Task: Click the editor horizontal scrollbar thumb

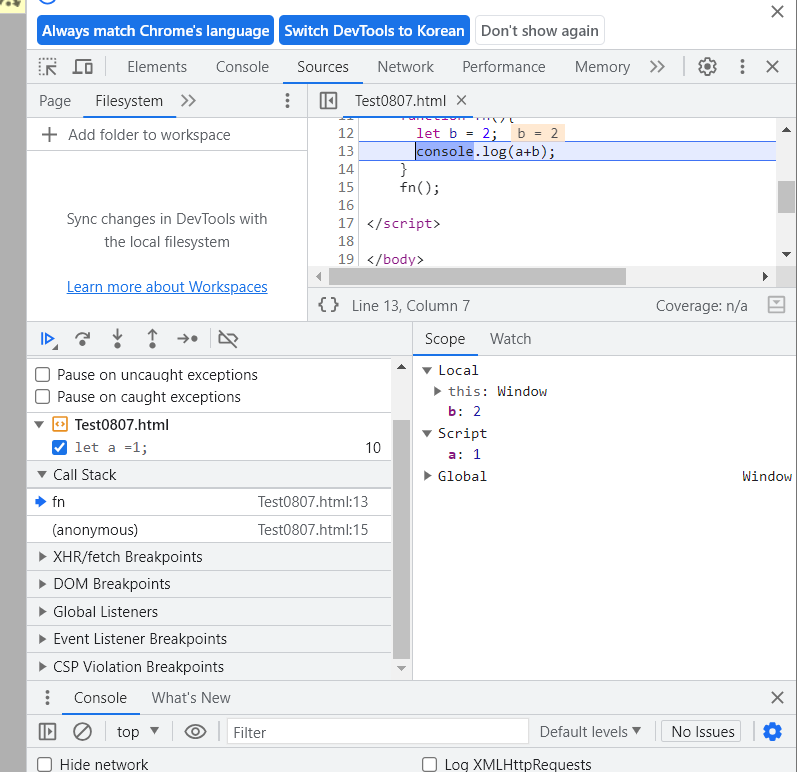Action: 477,276
